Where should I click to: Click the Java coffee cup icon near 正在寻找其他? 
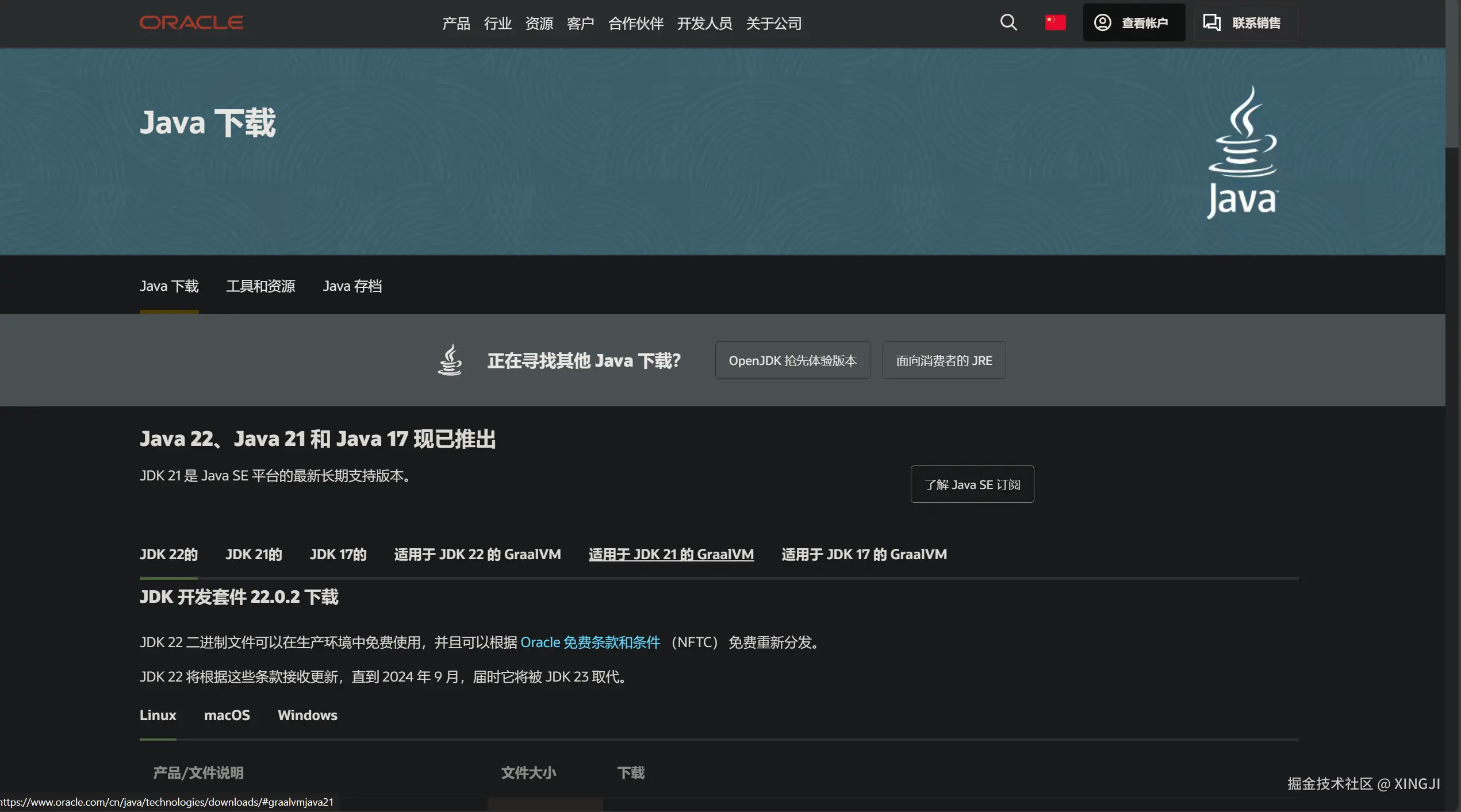tap(451, 360)
